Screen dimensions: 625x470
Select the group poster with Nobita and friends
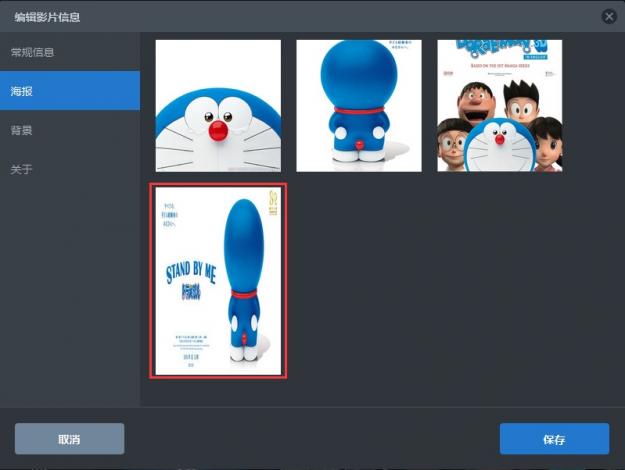499,106
